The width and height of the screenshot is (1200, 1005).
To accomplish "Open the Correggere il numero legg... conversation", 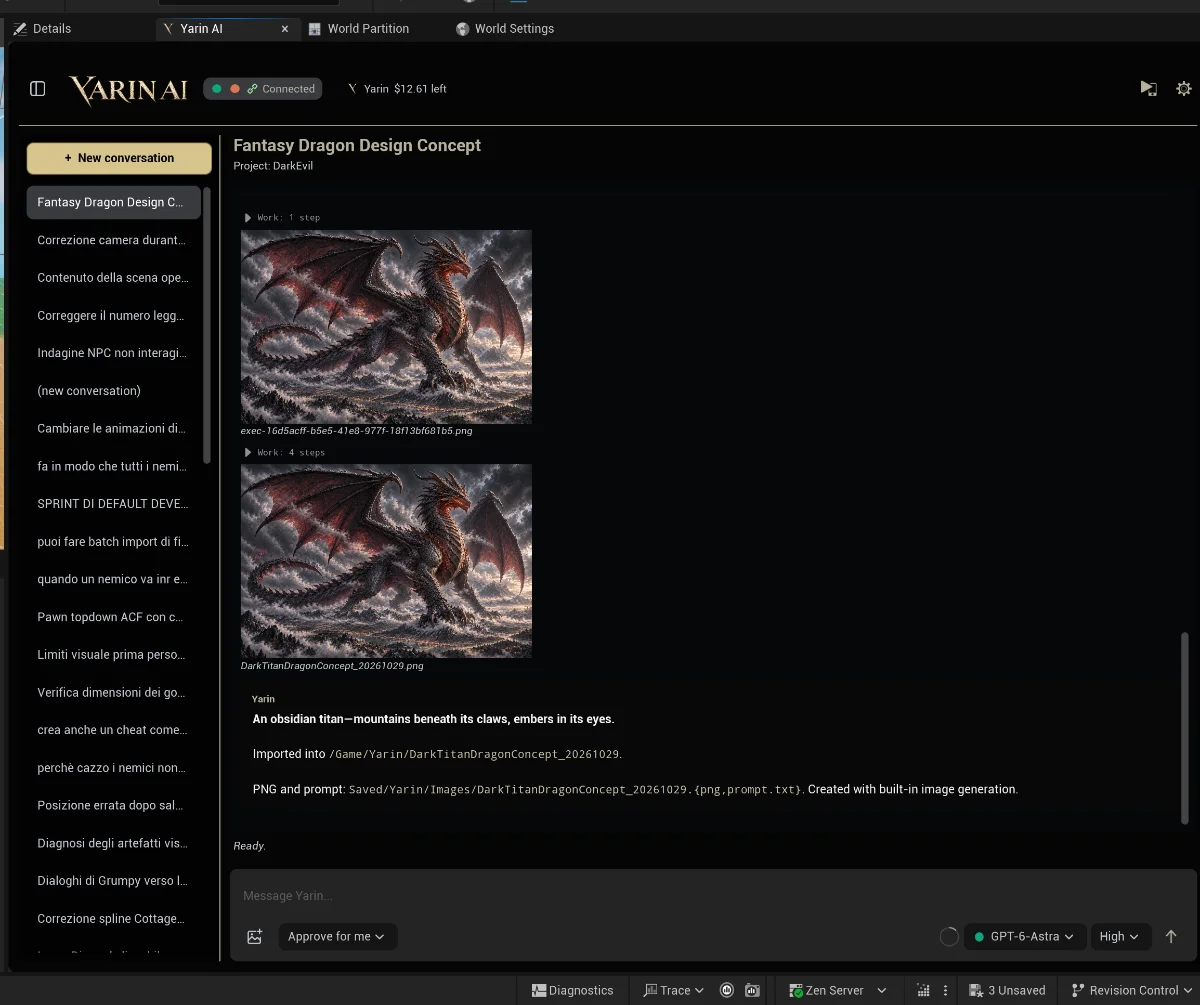I will click(x=114, y=315).
